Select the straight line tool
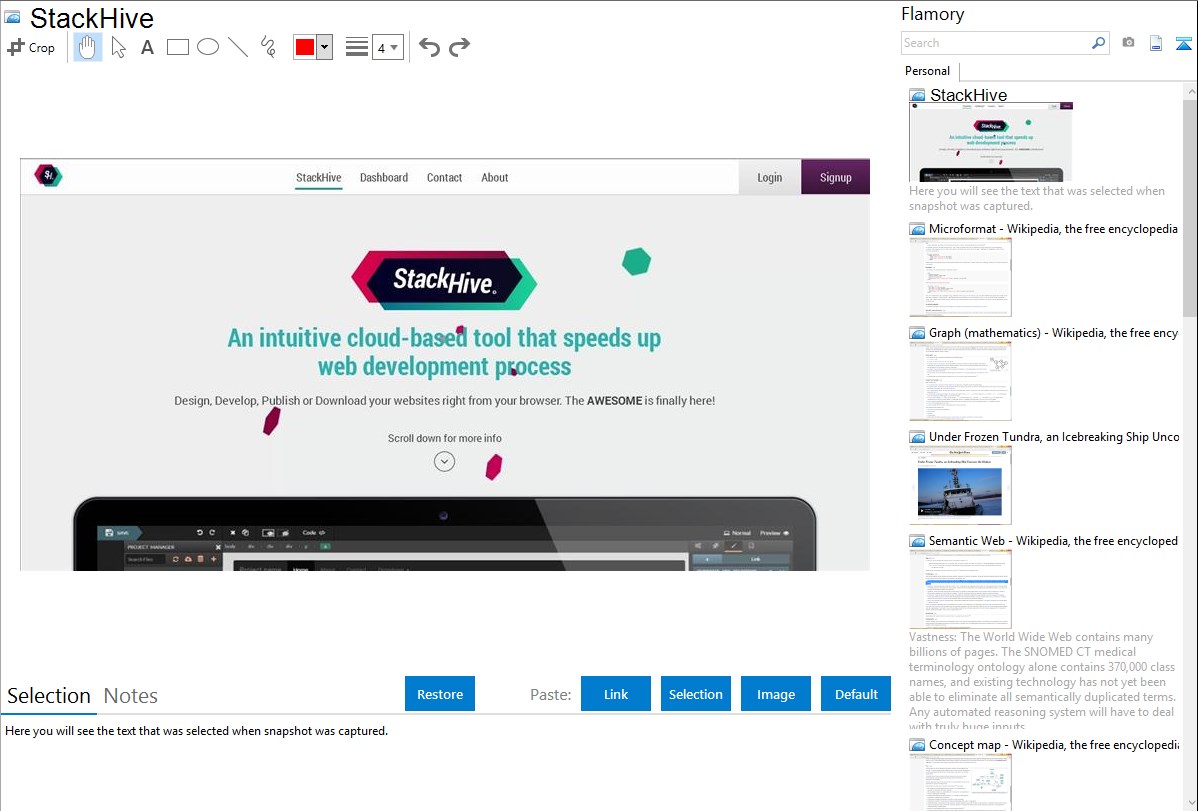1198x811 pixels. [x=238, y=47]
